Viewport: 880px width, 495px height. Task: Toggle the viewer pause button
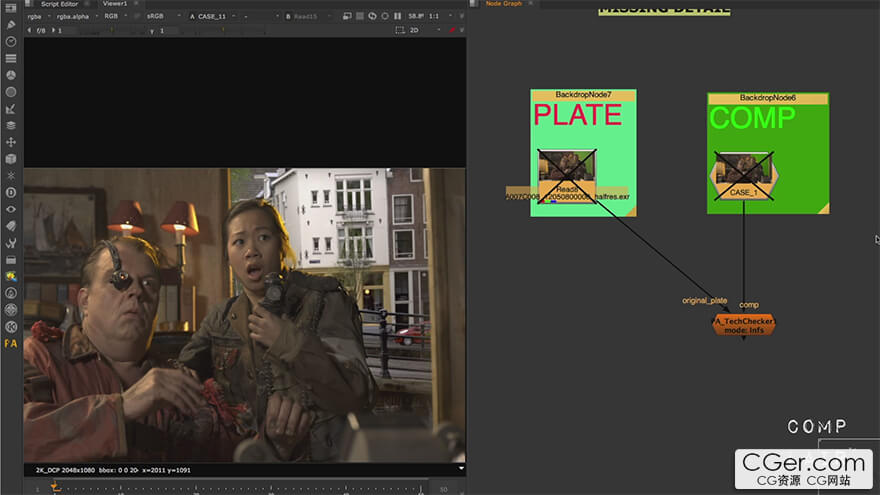click(x=398, y=17)
